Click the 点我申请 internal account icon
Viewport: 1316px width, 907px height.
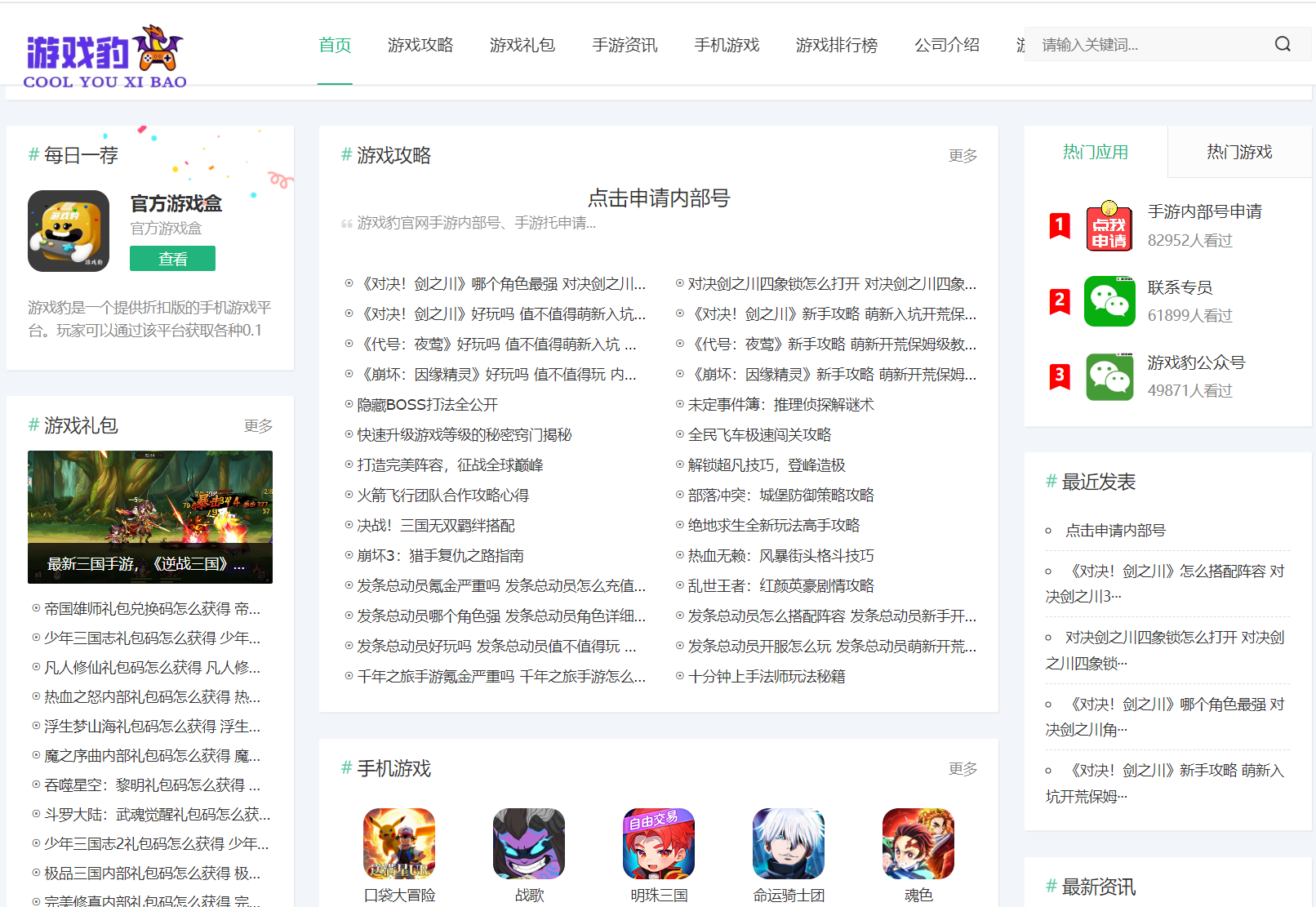[x=1109, y=227]
